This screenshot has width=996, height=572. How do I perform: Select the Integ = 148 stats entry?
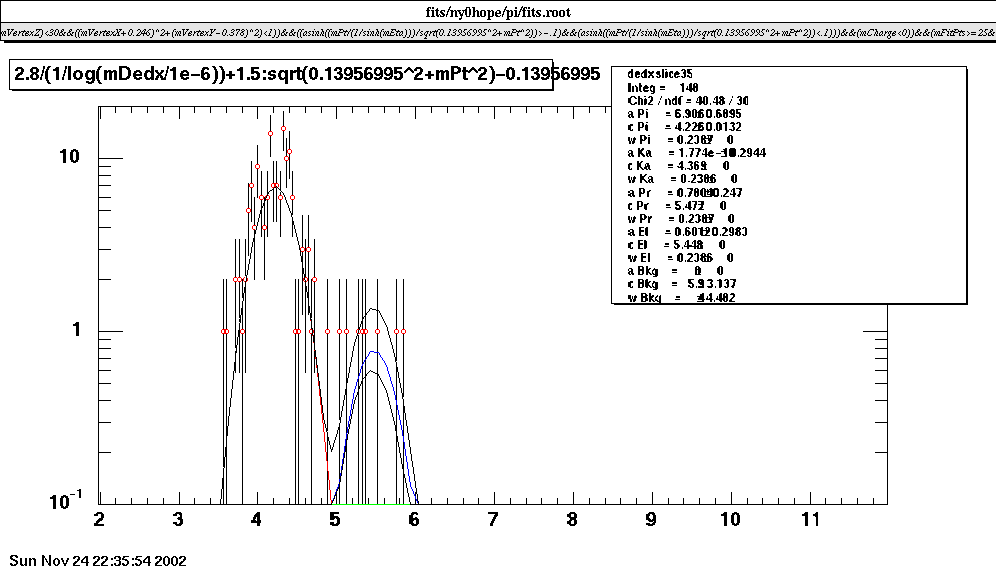[663, 87]
